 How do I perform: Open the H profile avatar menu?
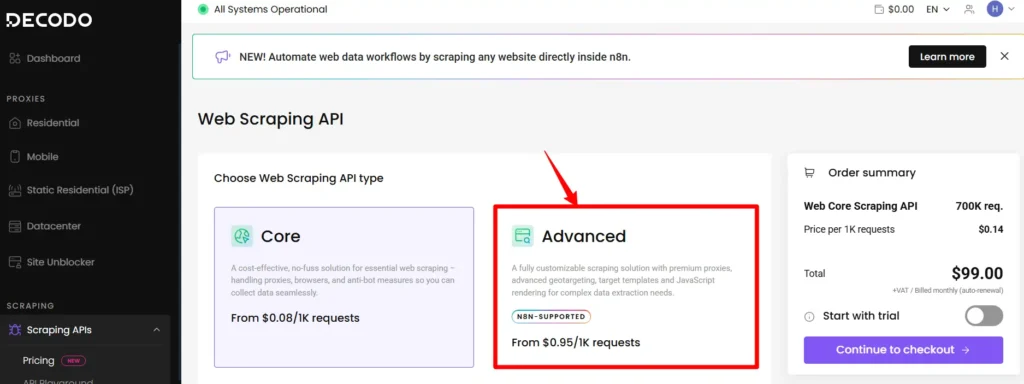[x=995, y=9]
